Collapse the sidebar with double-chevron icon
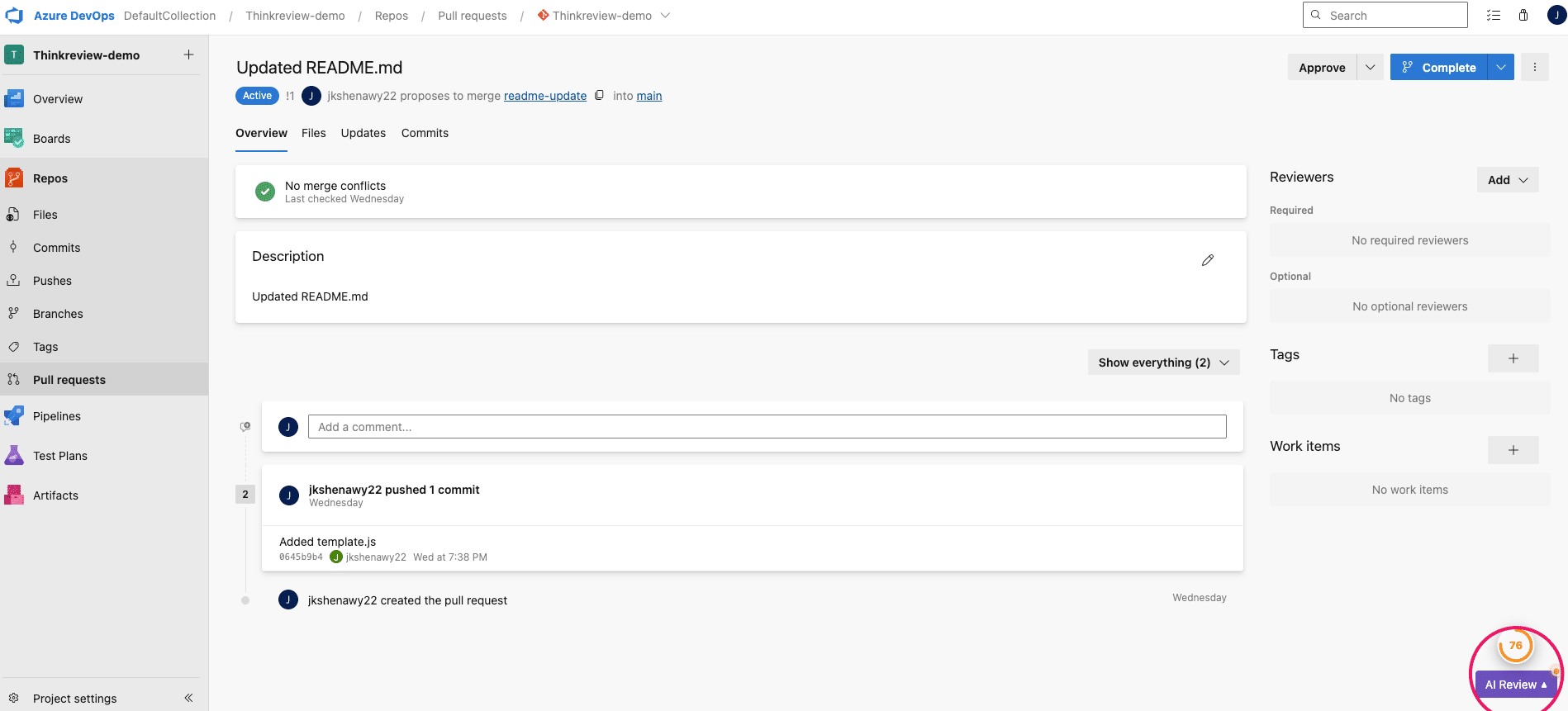 point(188,698)
